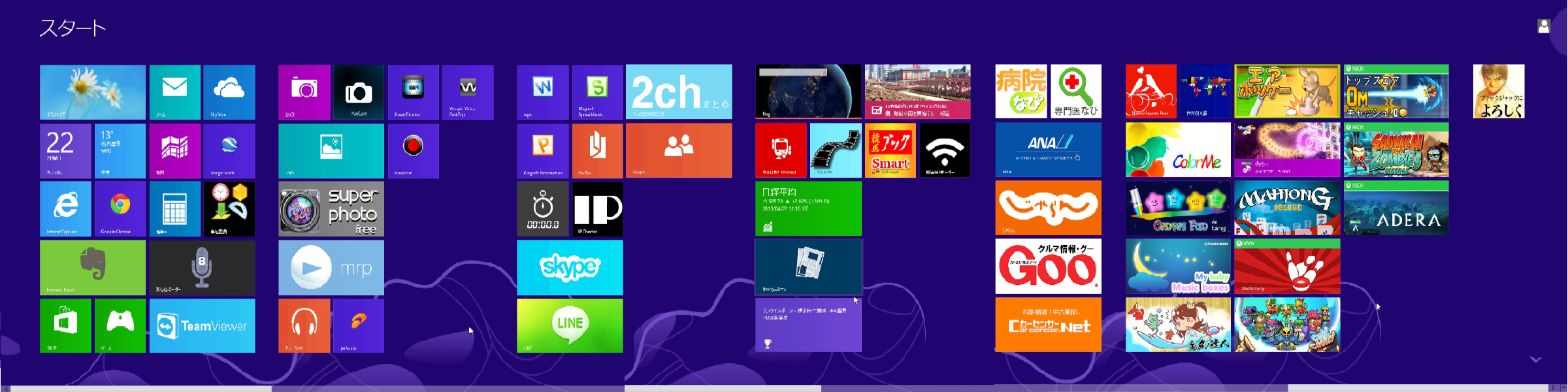Launch Google Earth tile
This screenshot has height=392, width=1568.
(229, 151)
